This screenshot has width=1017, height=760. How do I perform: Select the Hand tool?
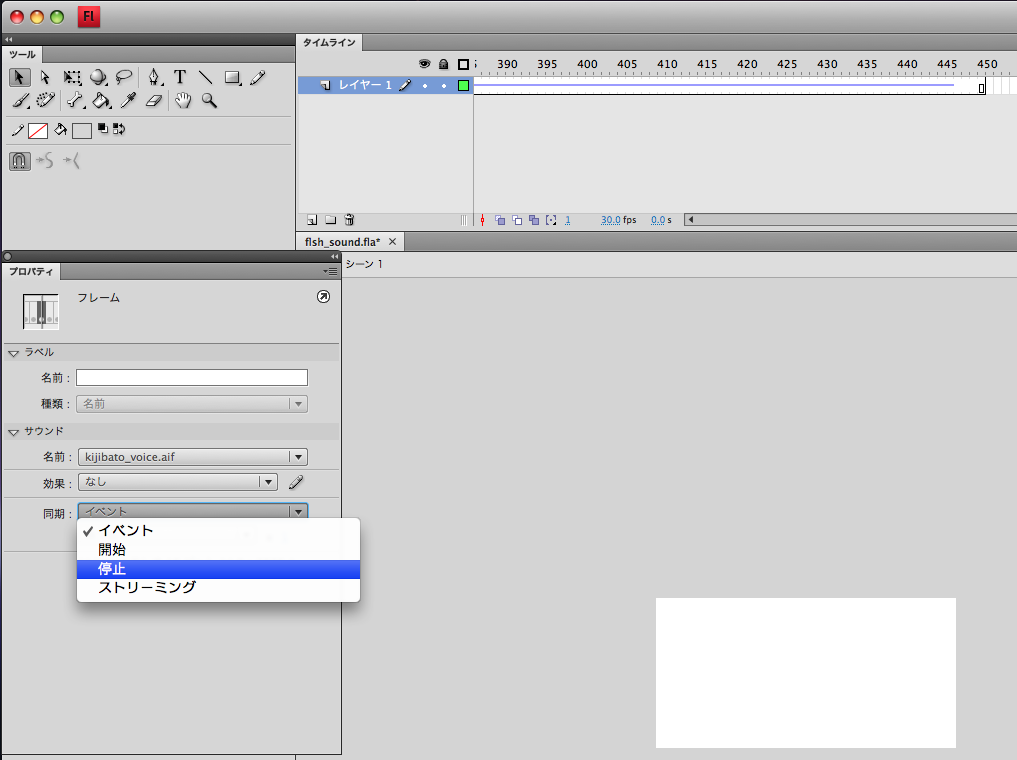183,101
